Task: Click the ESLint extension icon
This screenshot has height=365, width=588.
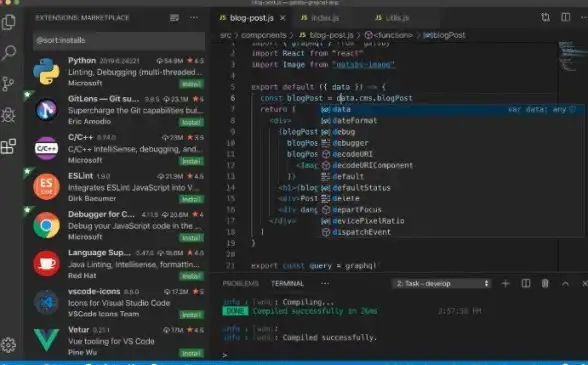Action: click(x=46, y=186)
